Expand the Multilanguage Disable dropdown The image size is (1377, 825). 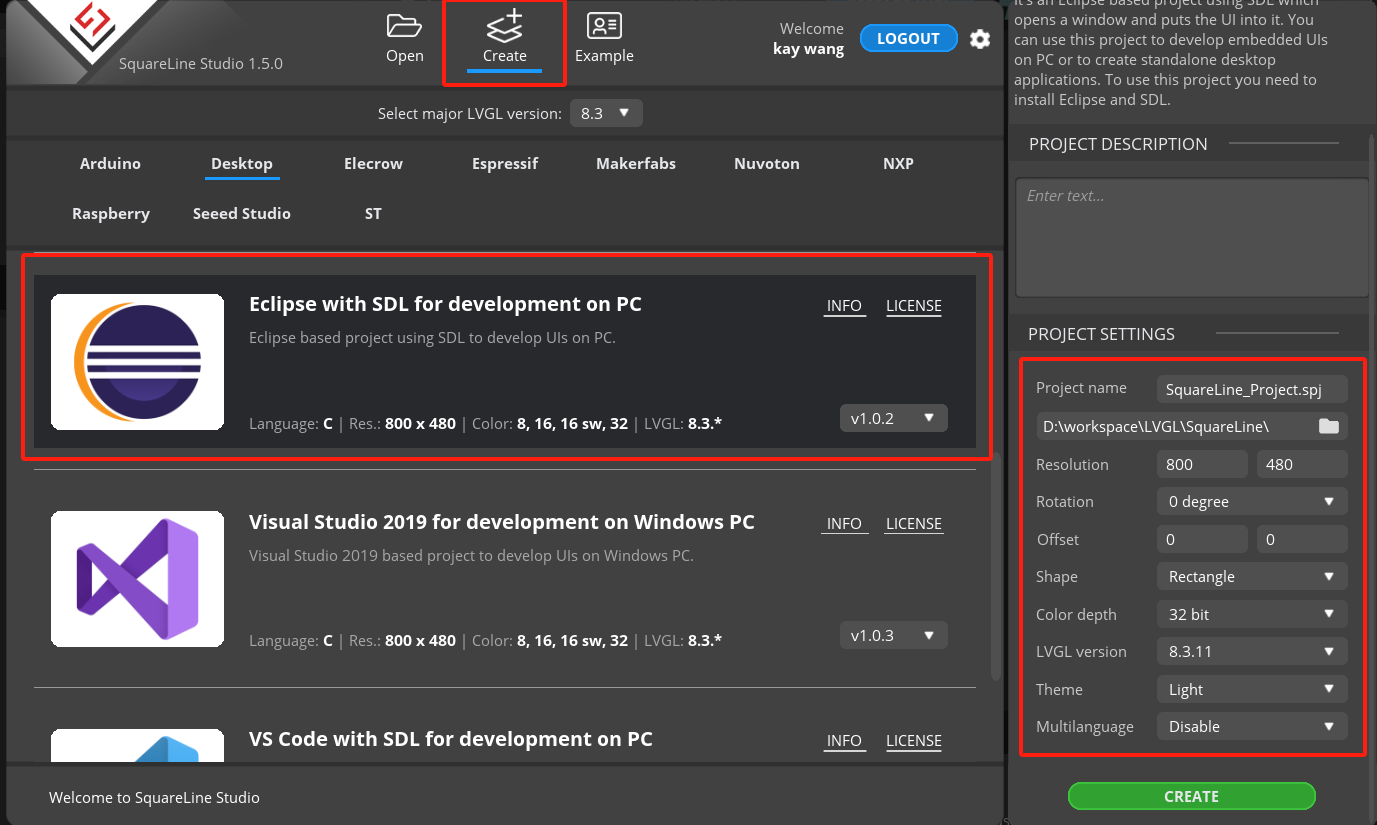coord(1252,726)
